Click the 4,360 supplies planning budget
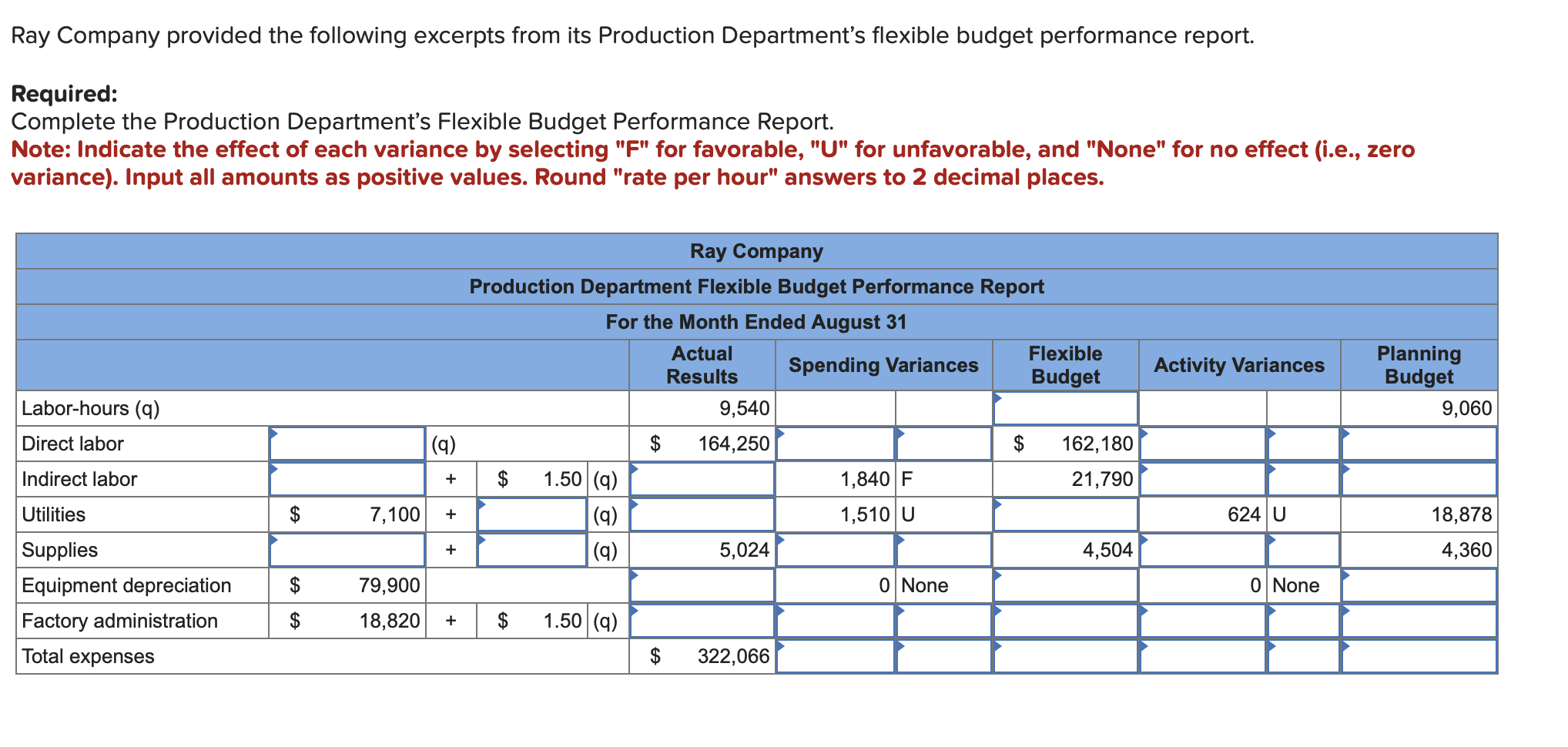Image resolution: width=1568 pixels, height=747 pixels. click(1466, 550)
